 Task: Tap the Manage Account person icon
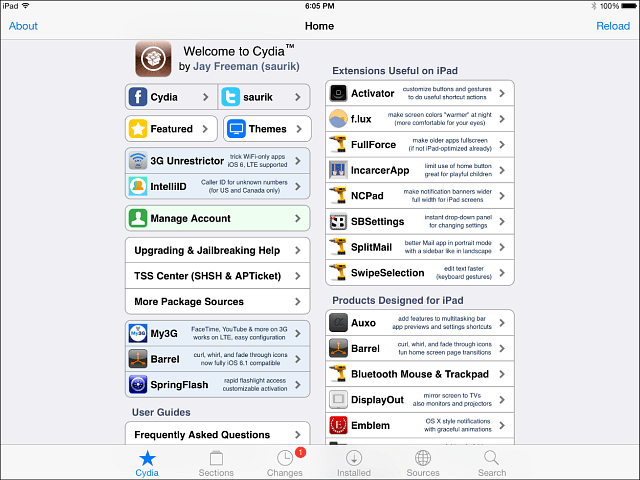(138, 218)
